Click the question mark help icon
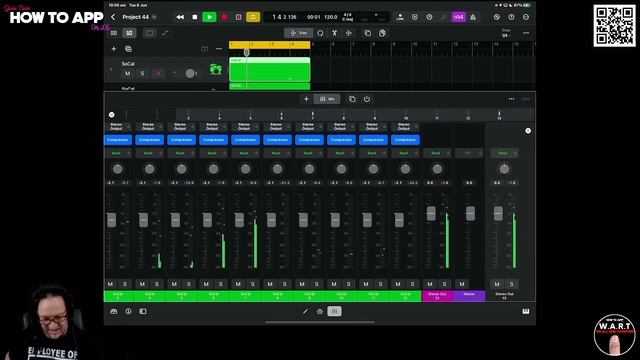 click(511, 17)
